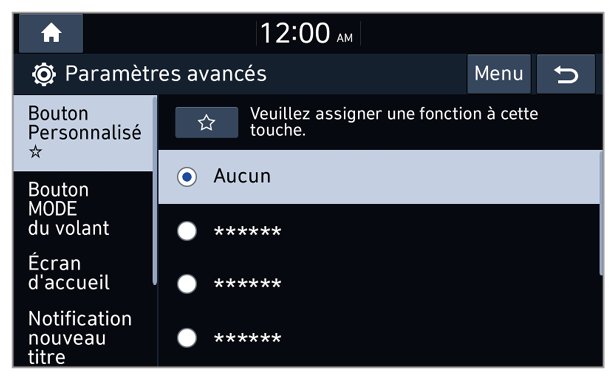The height and width of the screenshot is (378, 614).
Task: Go to the home screen icon
Action: point(51,33)
